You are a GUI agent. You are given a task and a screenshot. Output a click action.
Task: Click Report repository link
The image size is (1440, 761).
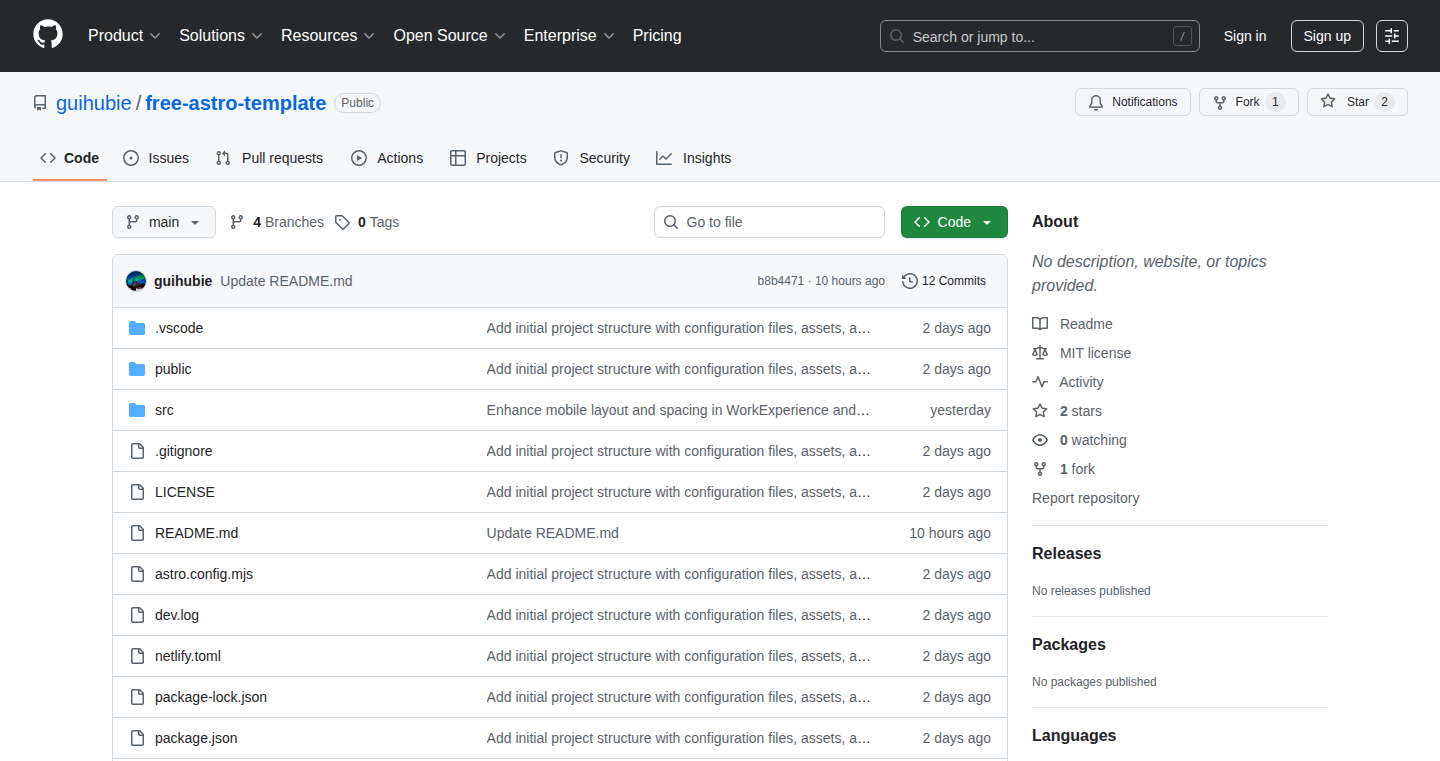coord(1086,498)
